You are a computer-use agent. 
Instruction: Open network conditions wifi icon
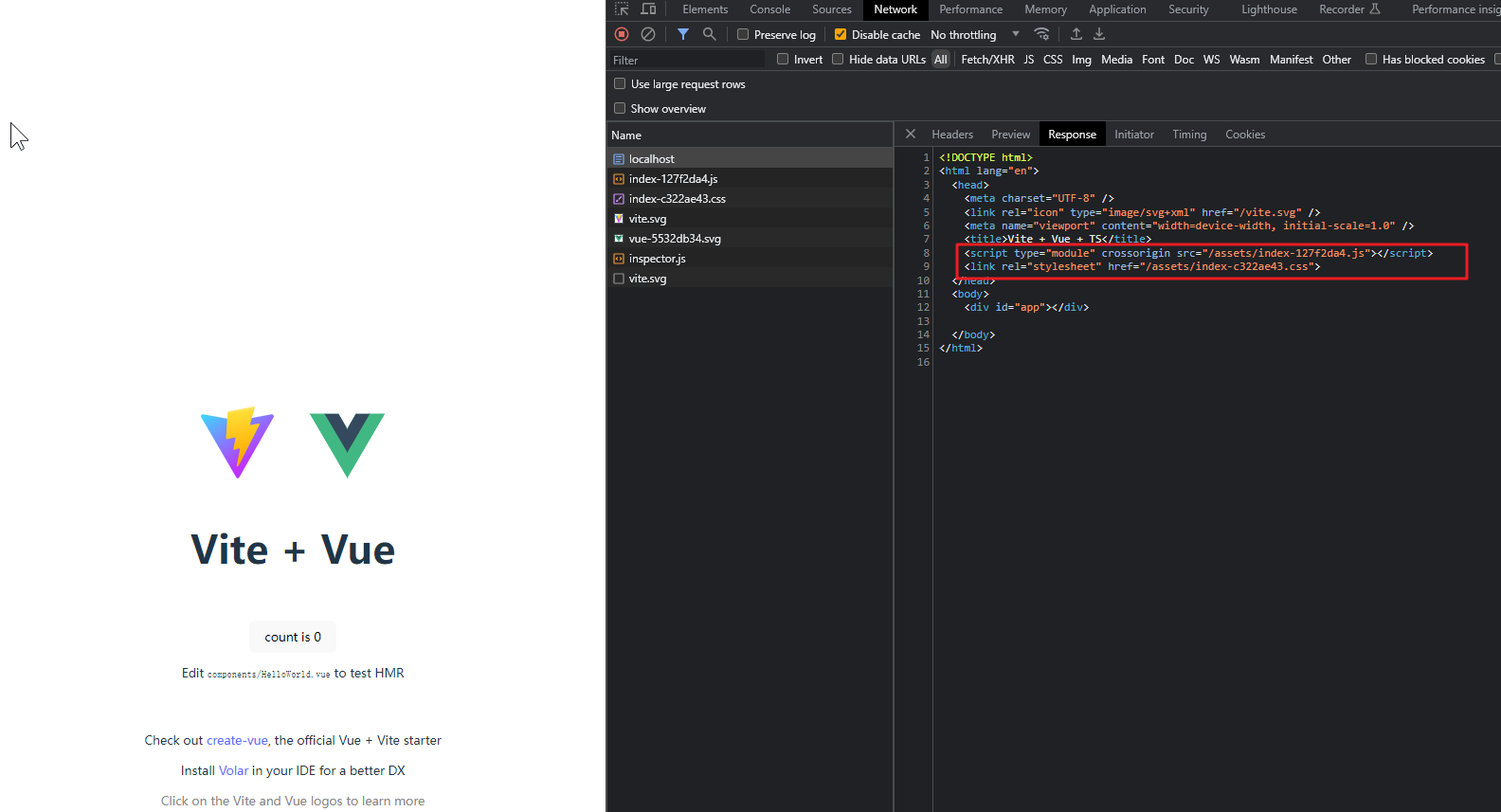point(1041,34)
